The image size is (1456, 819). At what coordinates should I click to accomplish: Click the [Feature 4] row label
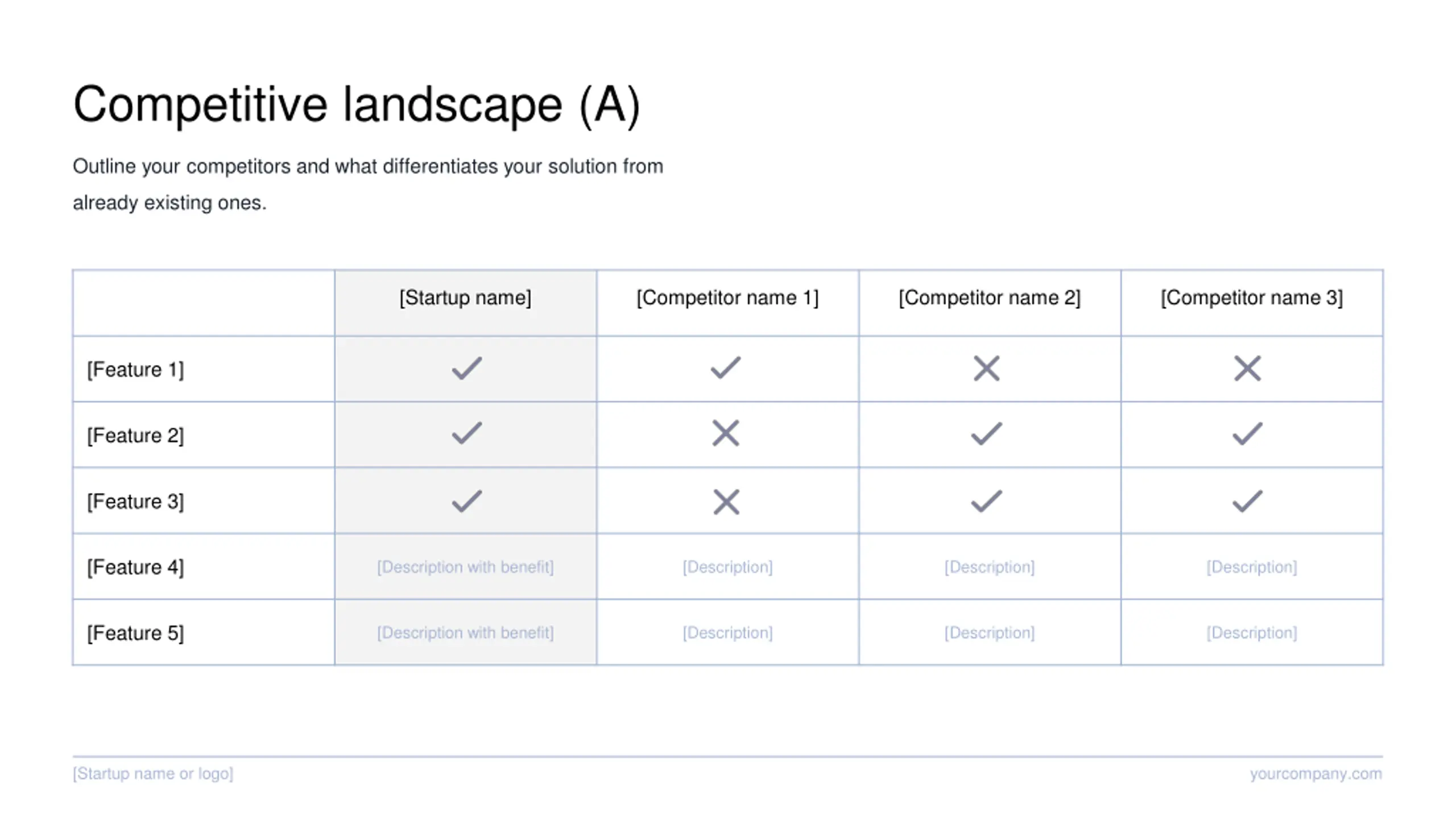135,567
